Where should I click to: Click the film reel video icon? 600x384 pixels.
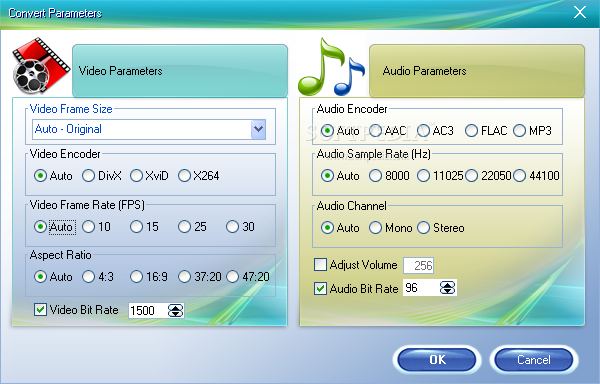coord(41,66)
